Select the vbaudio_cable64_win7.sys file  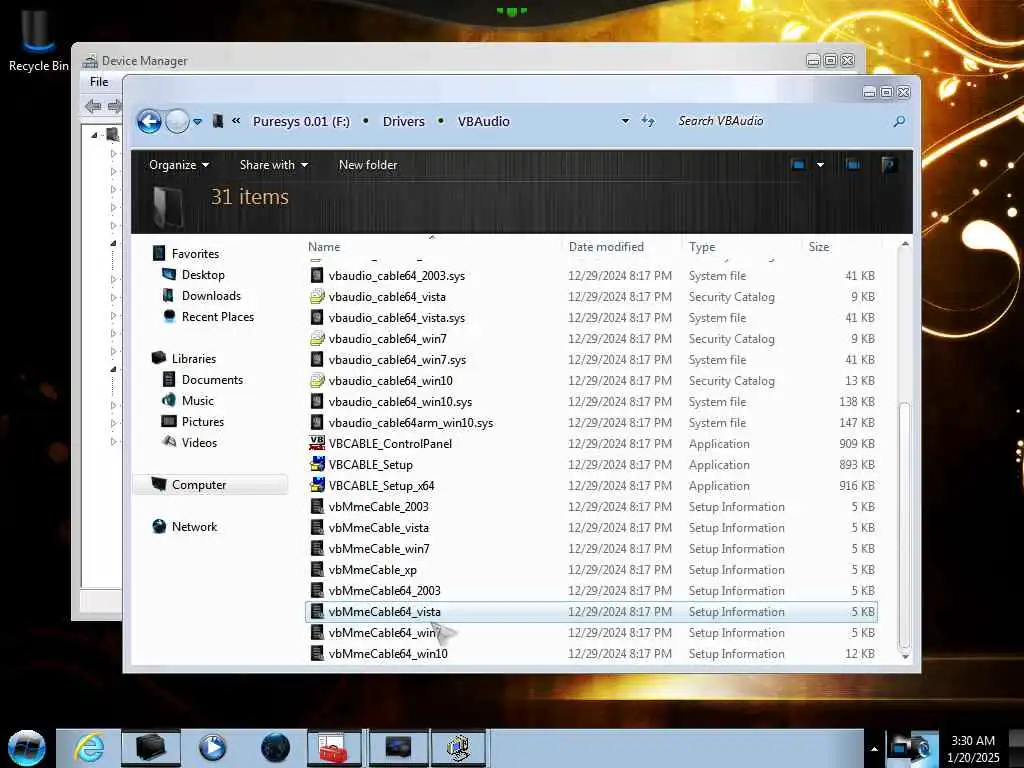[397, 360]
